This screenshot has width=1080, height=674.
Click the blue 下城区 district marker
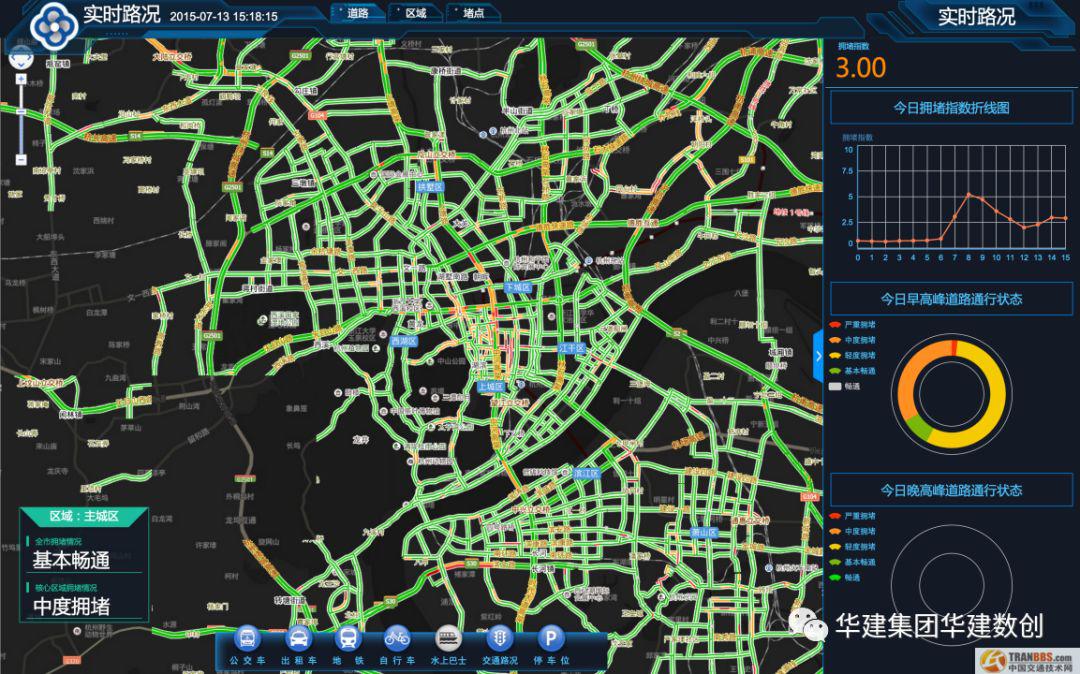point(518,287)
